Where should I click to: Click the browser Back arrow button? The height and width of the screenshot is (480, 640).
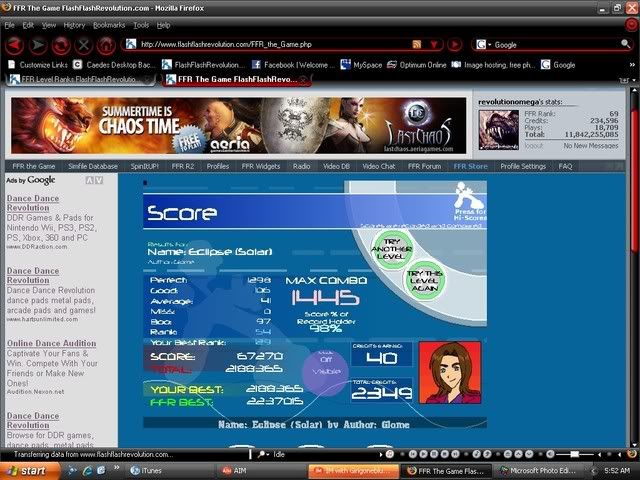click(14, 45)
